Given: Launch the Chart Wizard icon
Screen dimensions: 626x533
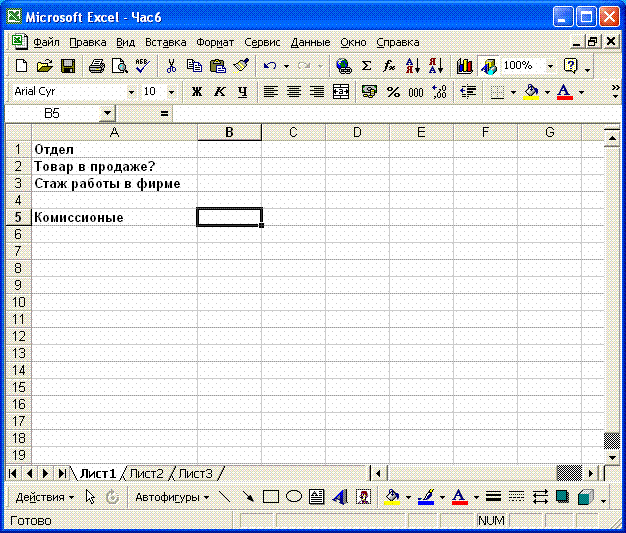Looking at the screenshot, I should [x=464, y=65].
